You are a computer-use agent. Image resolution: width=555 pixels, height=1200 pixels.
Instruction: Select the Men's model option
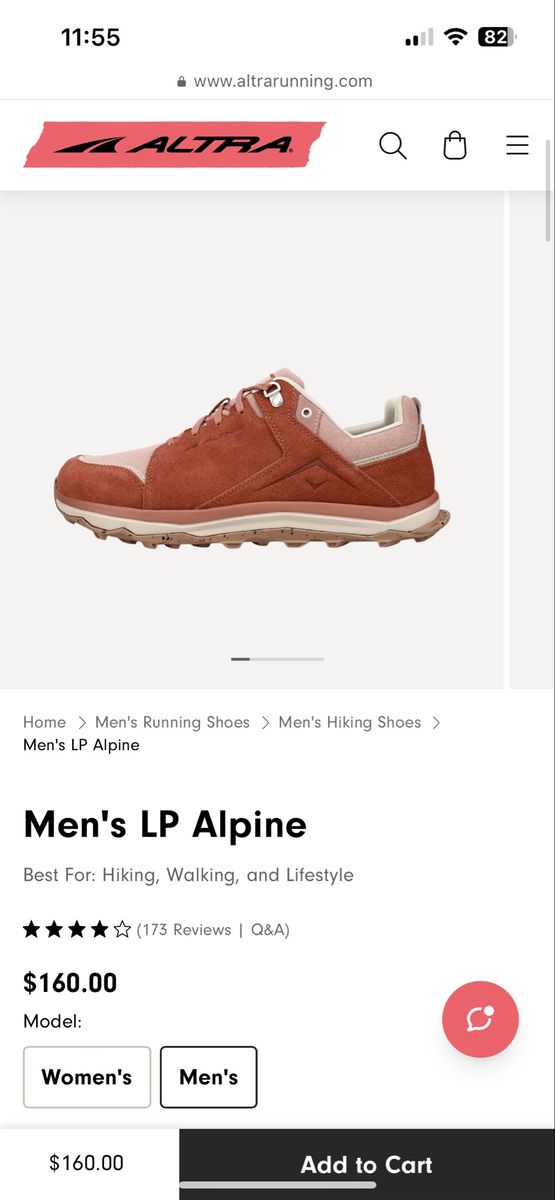click(209, 1077)
